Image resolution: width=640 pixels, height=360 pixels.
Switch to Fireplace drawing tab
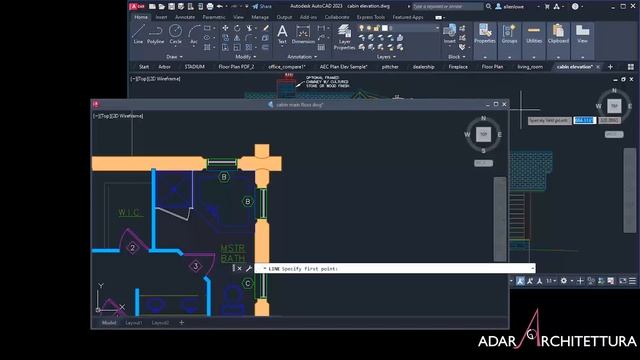coord(458,67)
